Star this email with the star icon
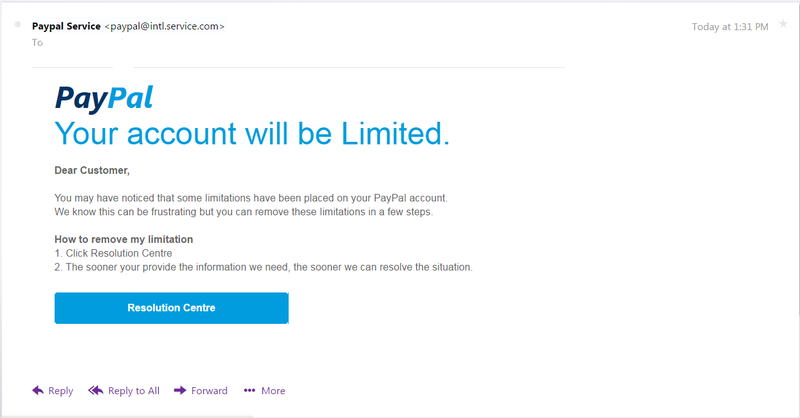Screen dimensions: 800x418 (783, 24)
